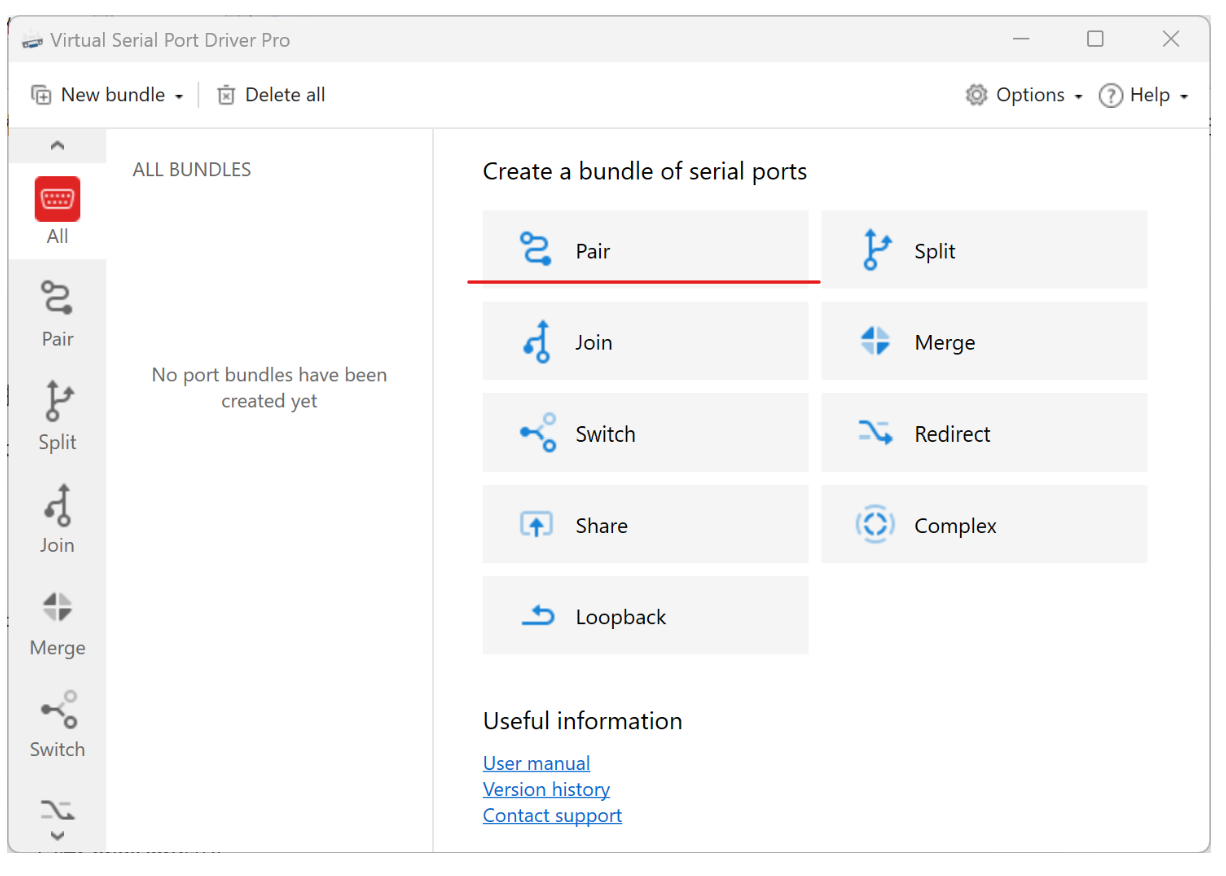Pick the Switch bundle tile
This screenshot has height=876, width=1226.
(x=645, y=434)
